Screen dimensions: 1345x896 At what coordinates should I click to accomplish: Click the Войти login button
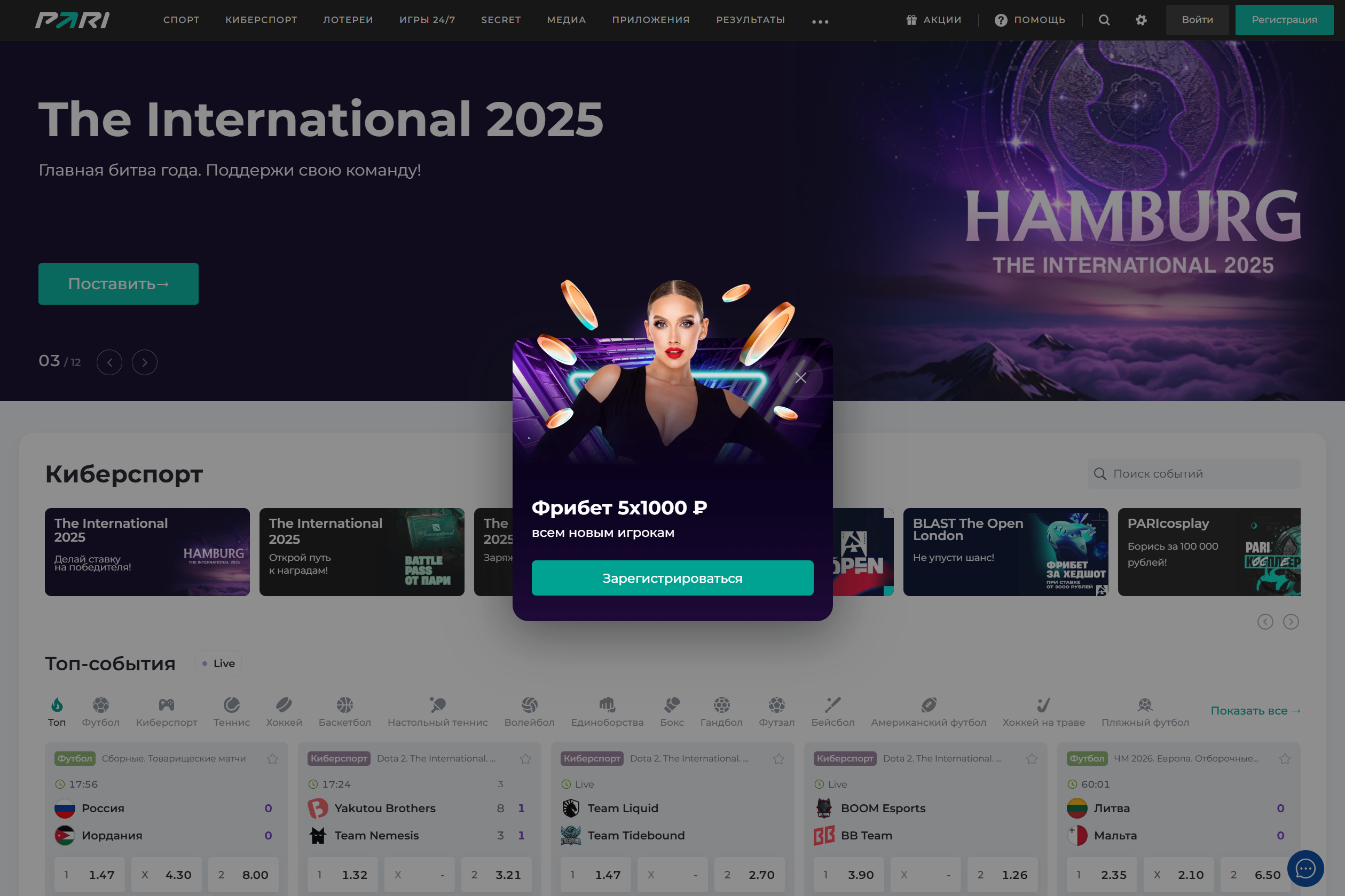[x=1198, y=20]
